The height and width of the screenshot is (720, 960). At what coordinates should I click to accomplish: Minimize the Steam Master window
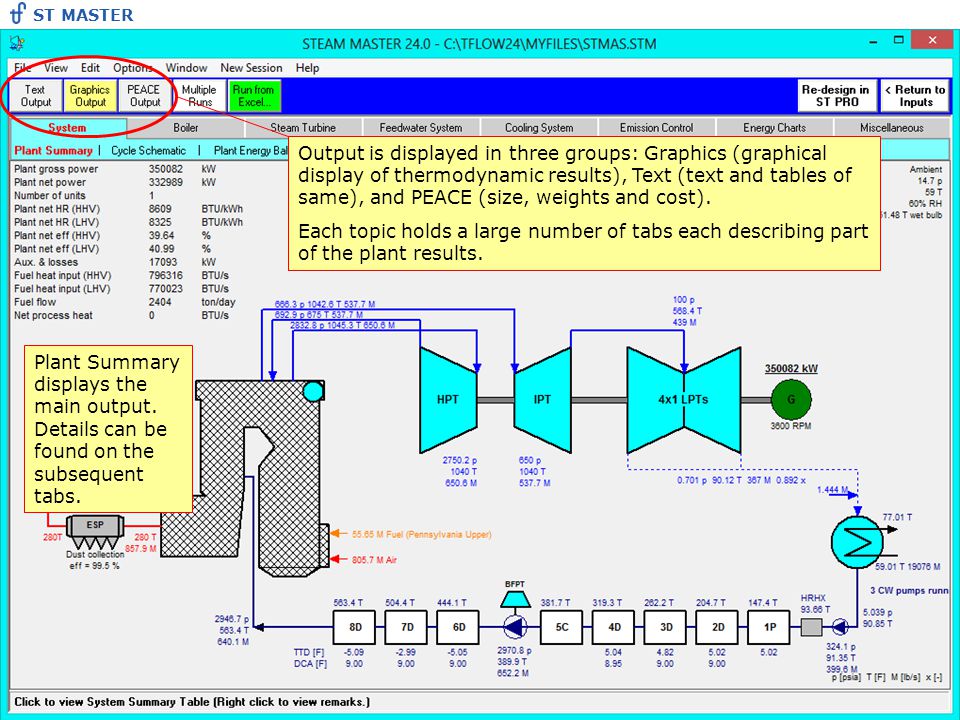[x=874, y=42]
